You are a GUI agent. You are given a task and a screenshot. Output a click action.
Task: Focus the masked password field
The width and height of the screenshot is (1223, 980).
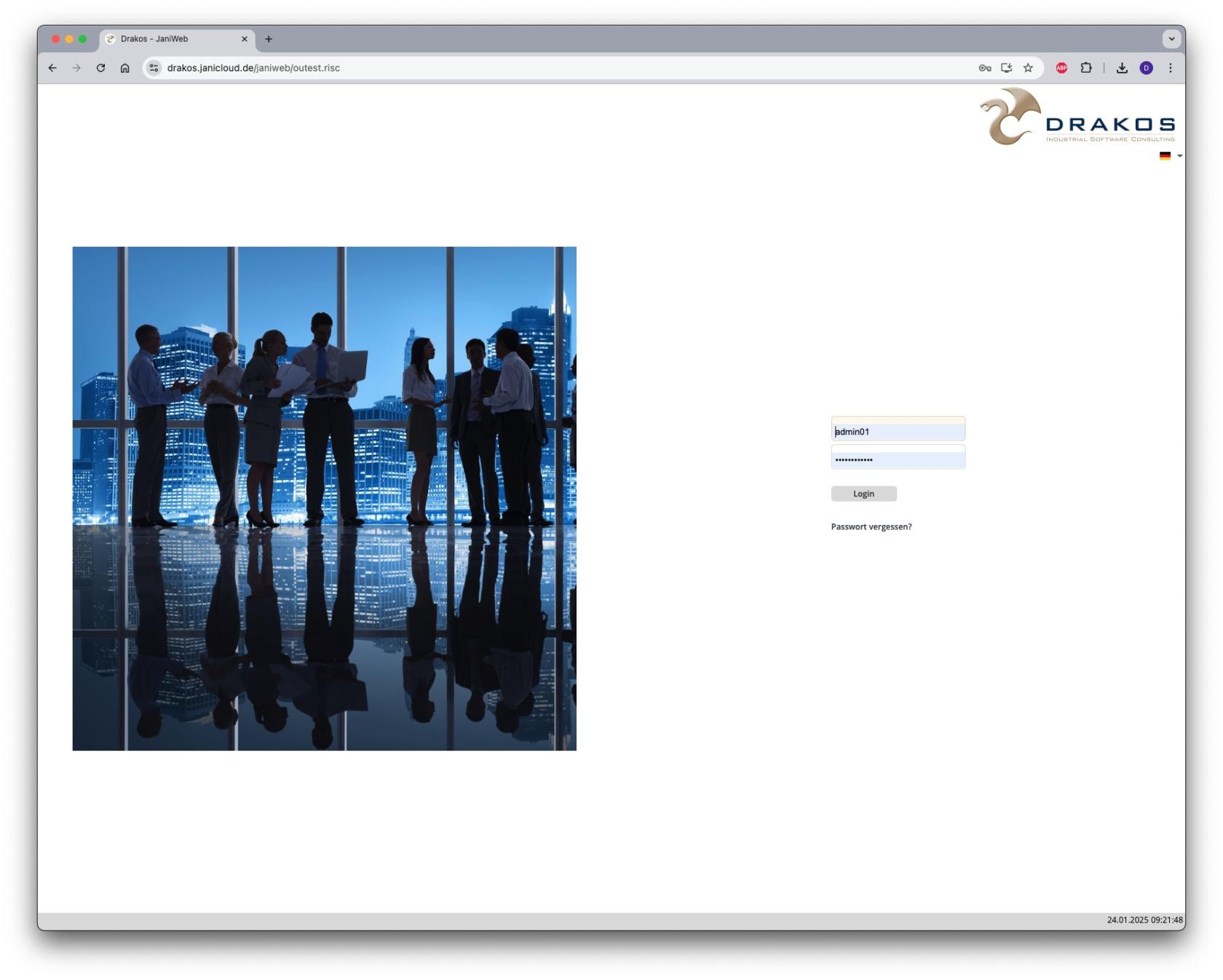click(898, 457)
